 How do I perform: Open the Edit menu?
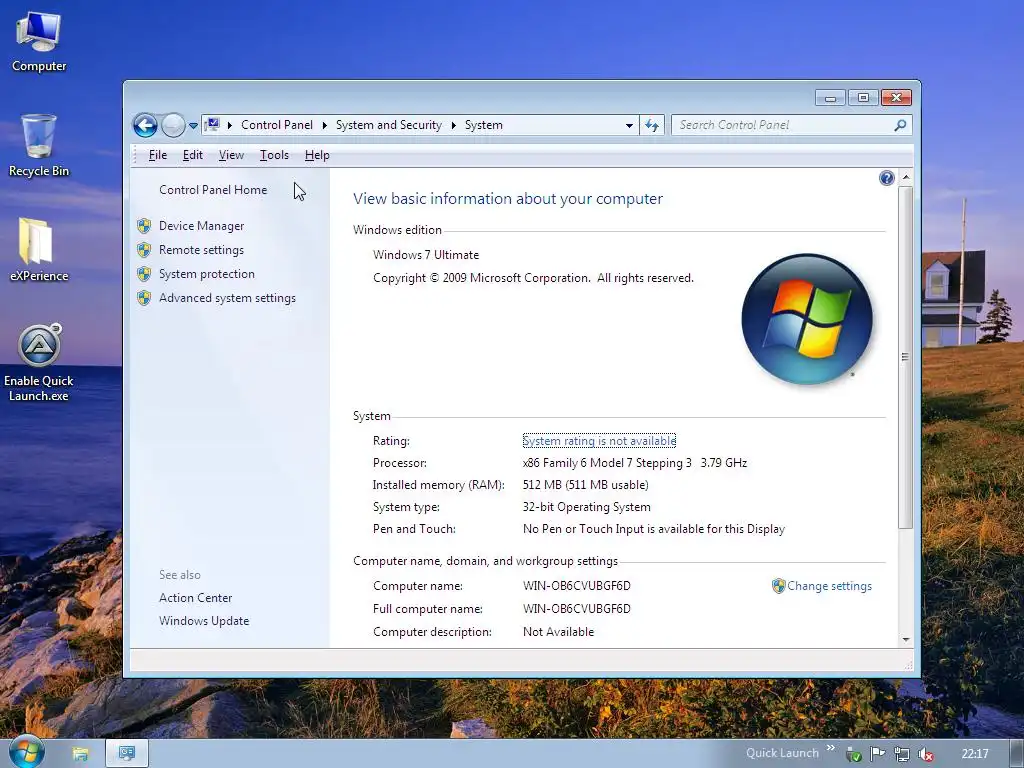pyautogui.click(x=193, y=155)
